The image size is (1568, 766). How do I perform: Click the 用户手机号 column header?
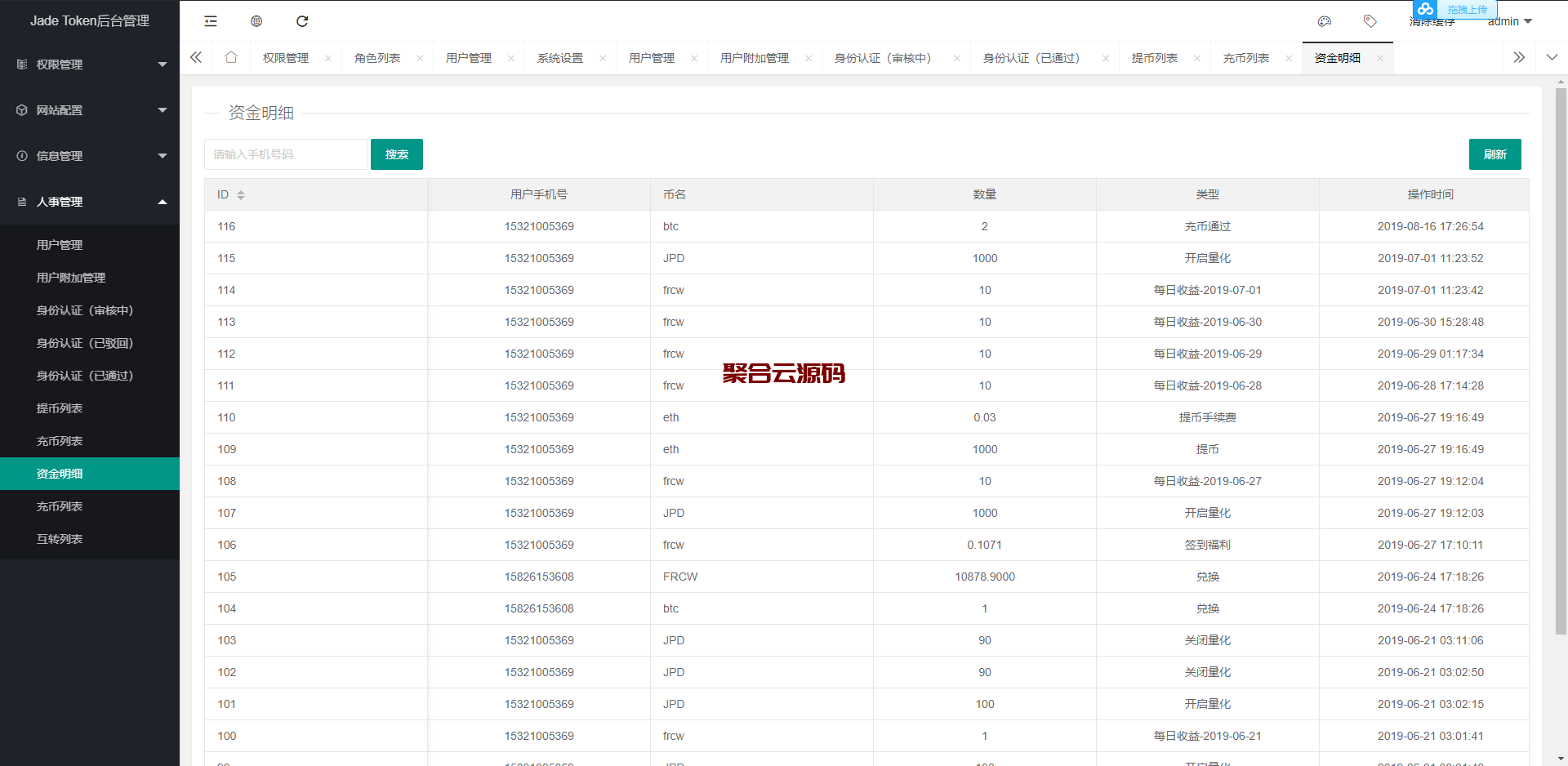coord(539,194)
